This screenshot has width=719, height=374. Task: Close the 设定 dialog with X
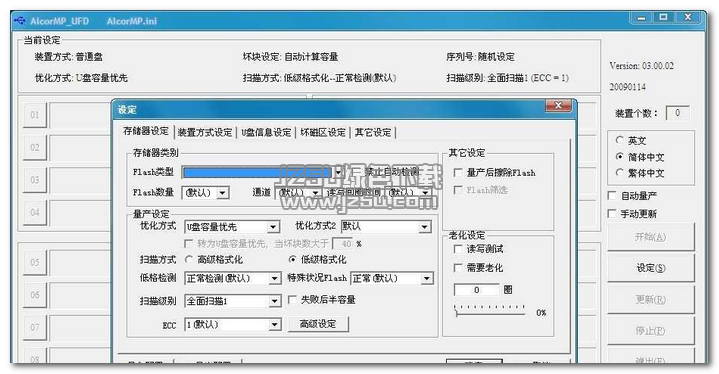coord(558,106)
